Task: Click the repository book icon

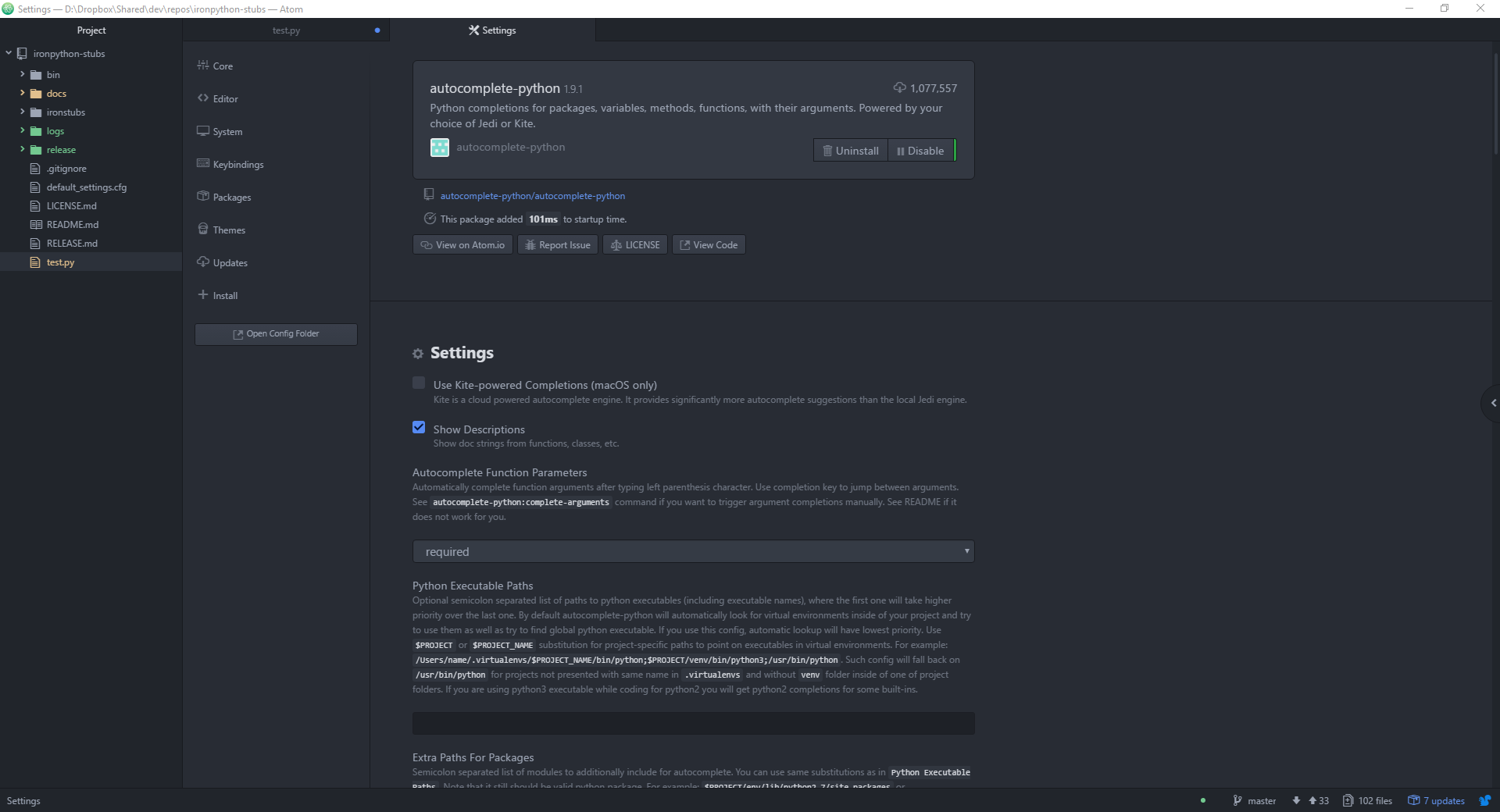Action: pos(429,194)
